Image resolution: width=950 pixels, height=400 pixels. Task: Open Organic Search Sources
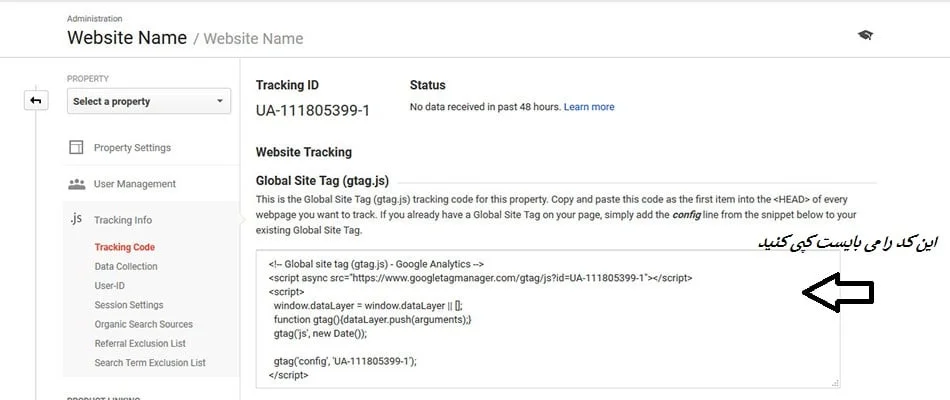pyautogui.click(x=143, y=324)
